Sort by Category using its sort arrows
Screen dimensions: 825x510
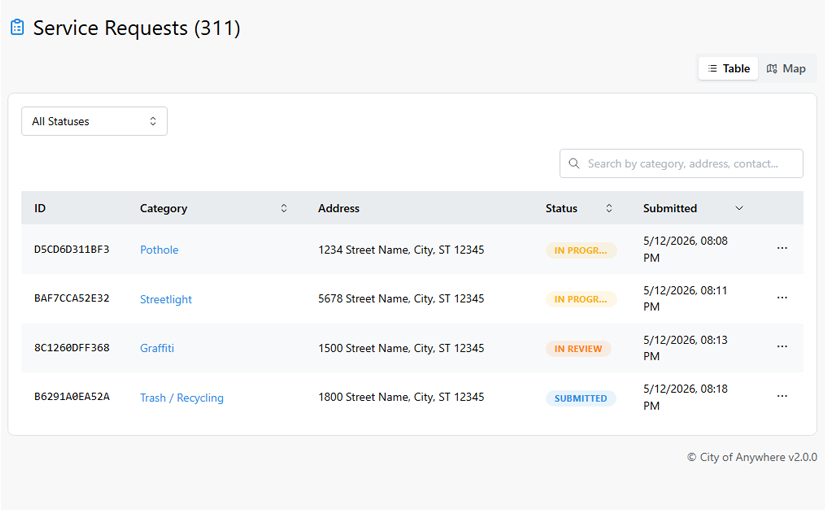coord(284,208)
